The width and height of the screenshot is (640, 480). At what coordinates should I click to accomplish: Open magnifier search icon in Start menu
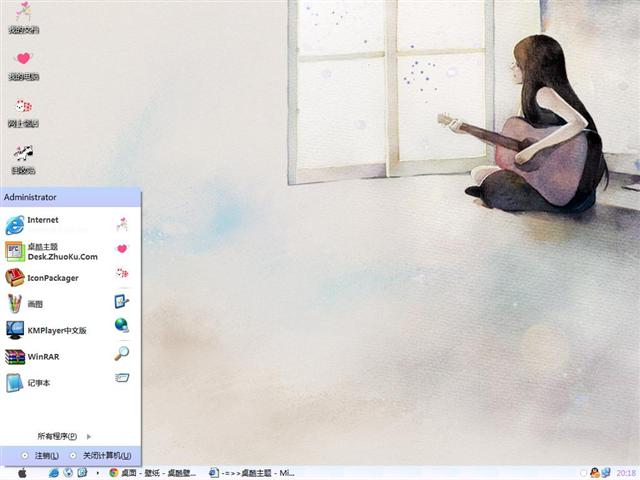[122, 353]
